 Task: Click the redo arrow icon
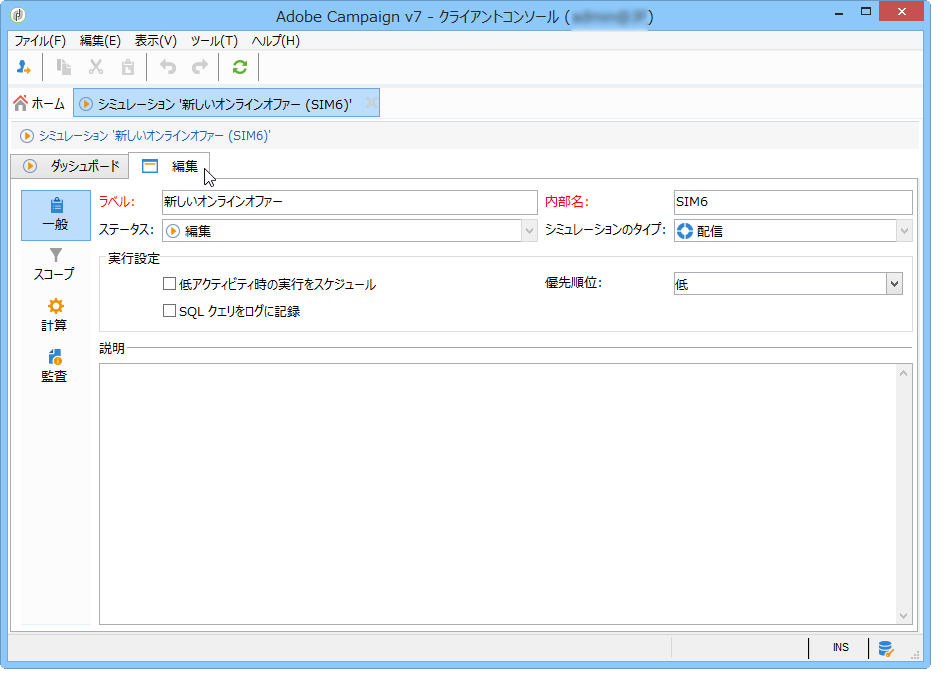click(x=199, y=67)
